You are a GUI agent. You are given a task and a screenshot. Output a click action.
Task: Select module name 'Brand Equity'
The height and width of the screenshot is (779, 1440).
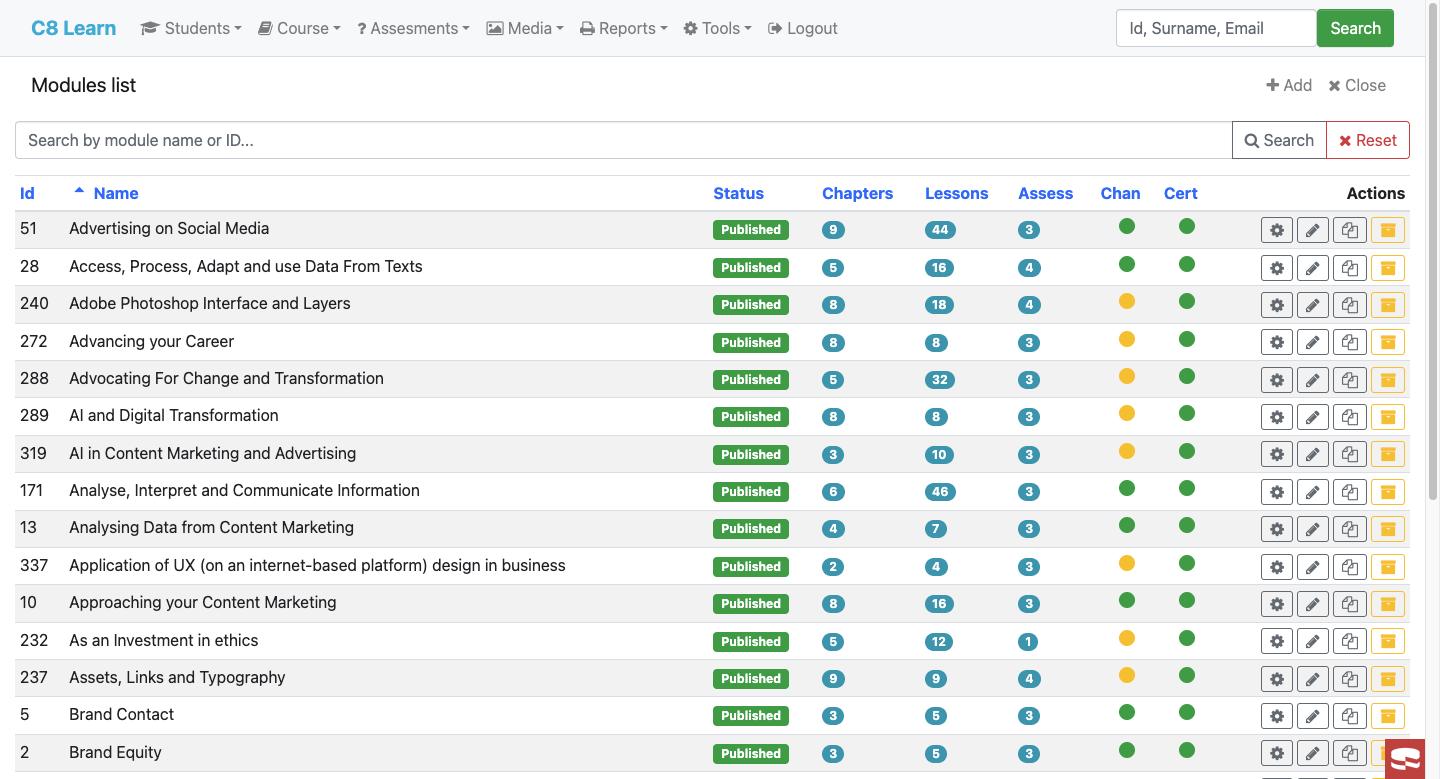115,752
